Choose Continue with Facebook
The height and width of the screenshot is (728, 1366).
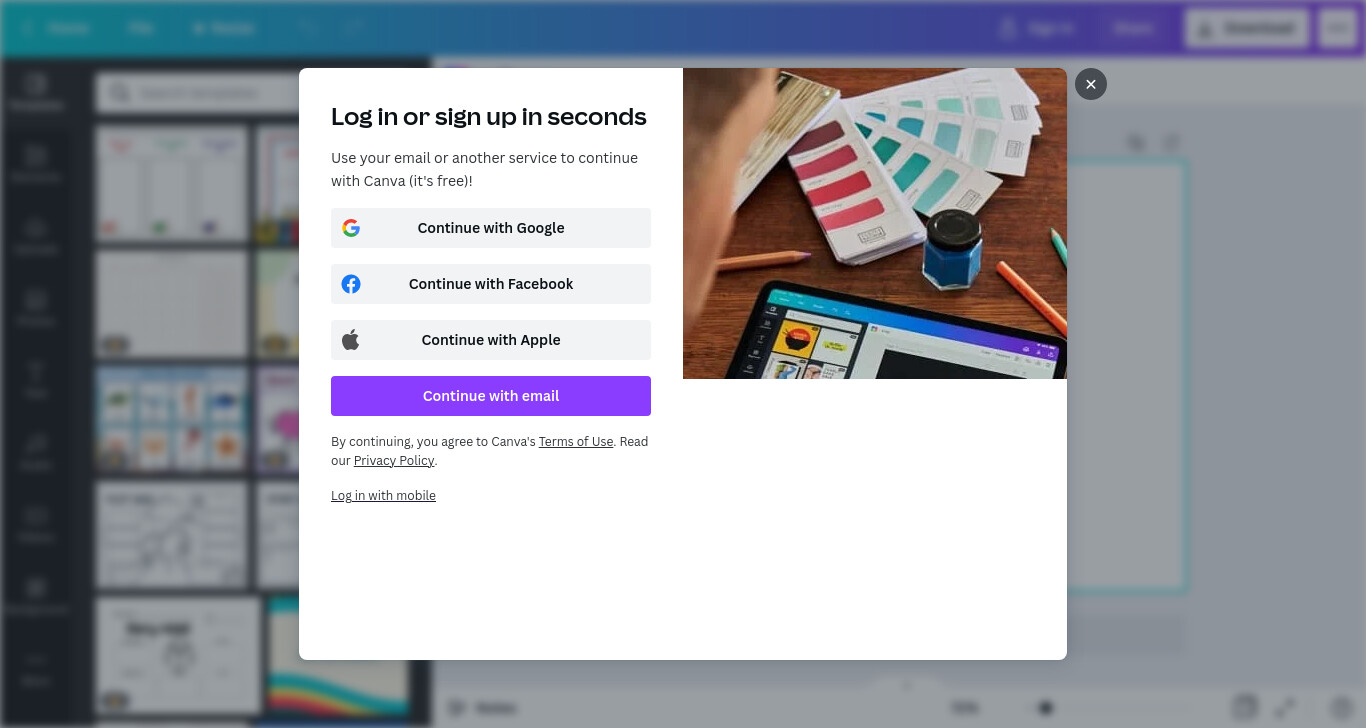(x=491, y=284)
